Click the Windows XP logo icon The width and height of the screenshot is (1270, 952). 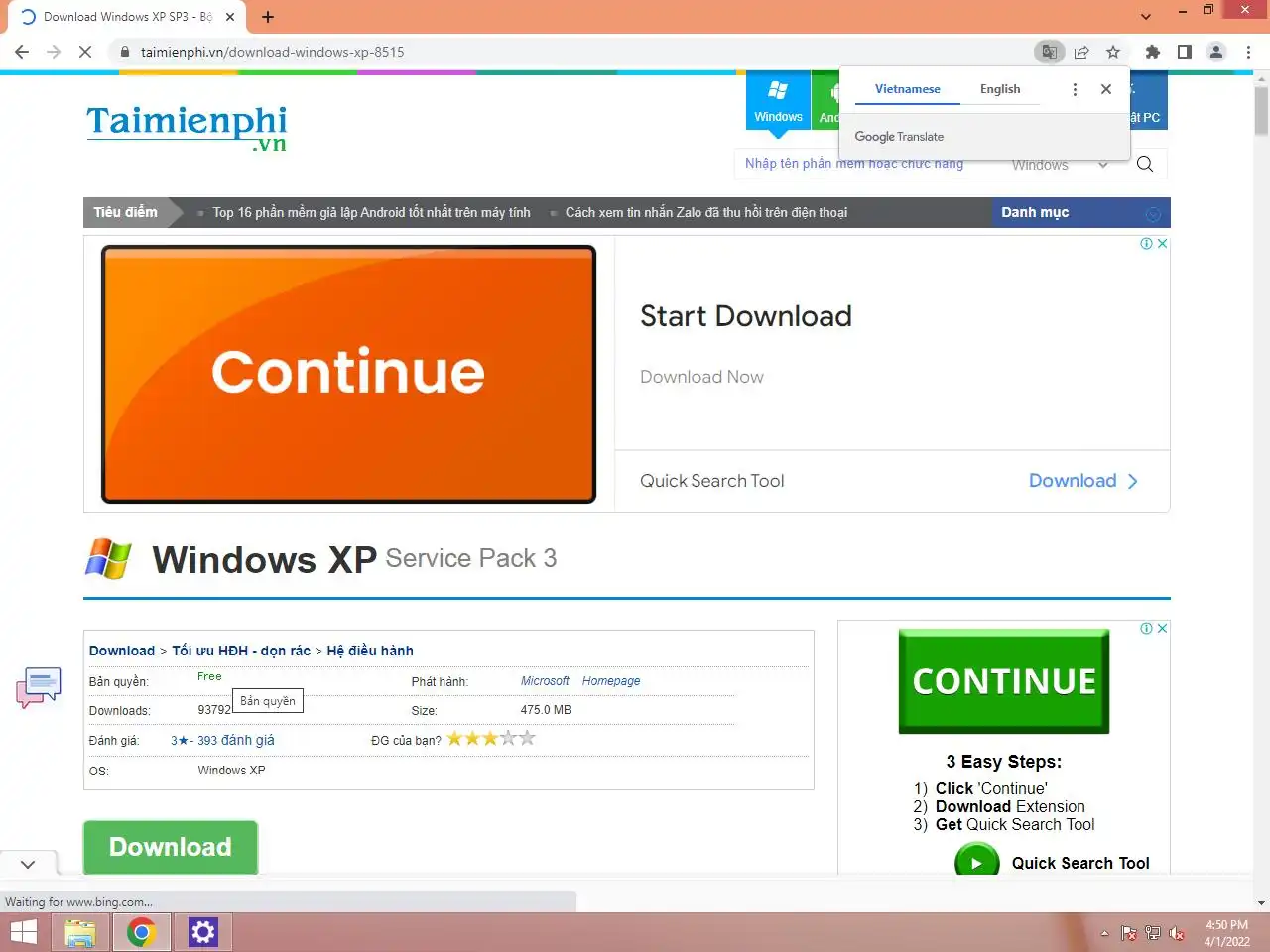point(108,559)
